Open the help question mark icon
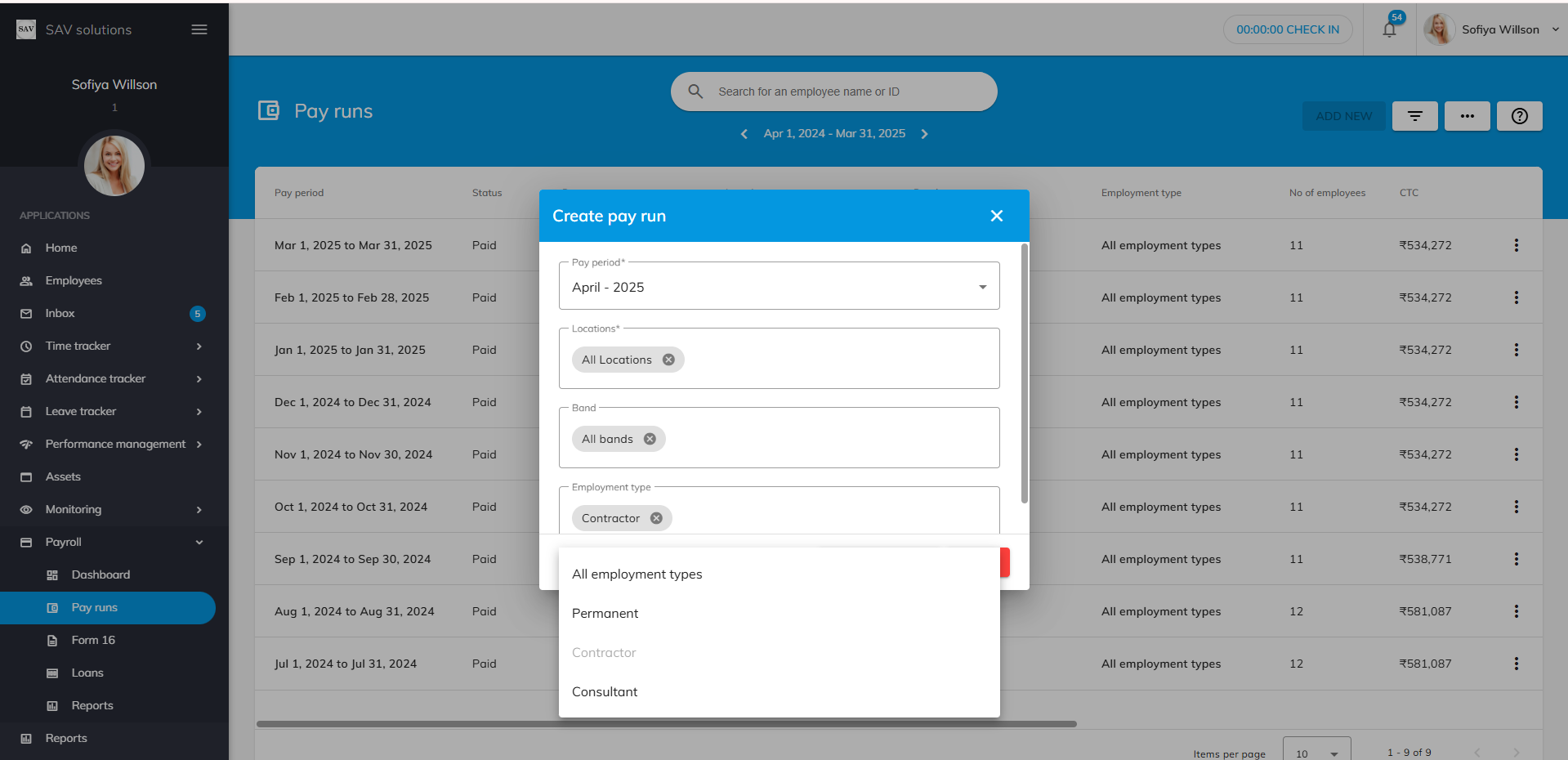 [1519, 116]
